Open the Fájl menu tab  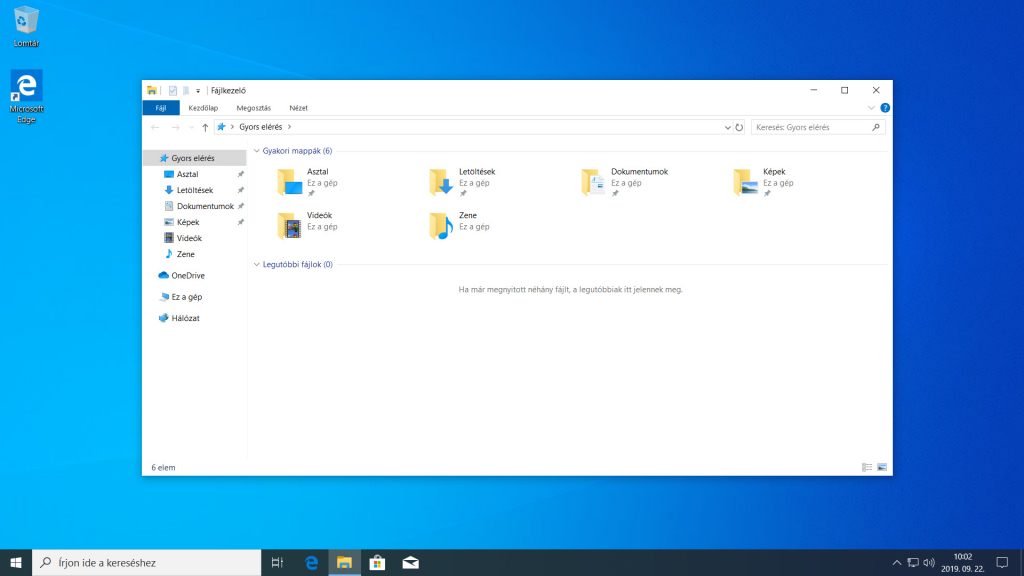(x=161, y=108)
